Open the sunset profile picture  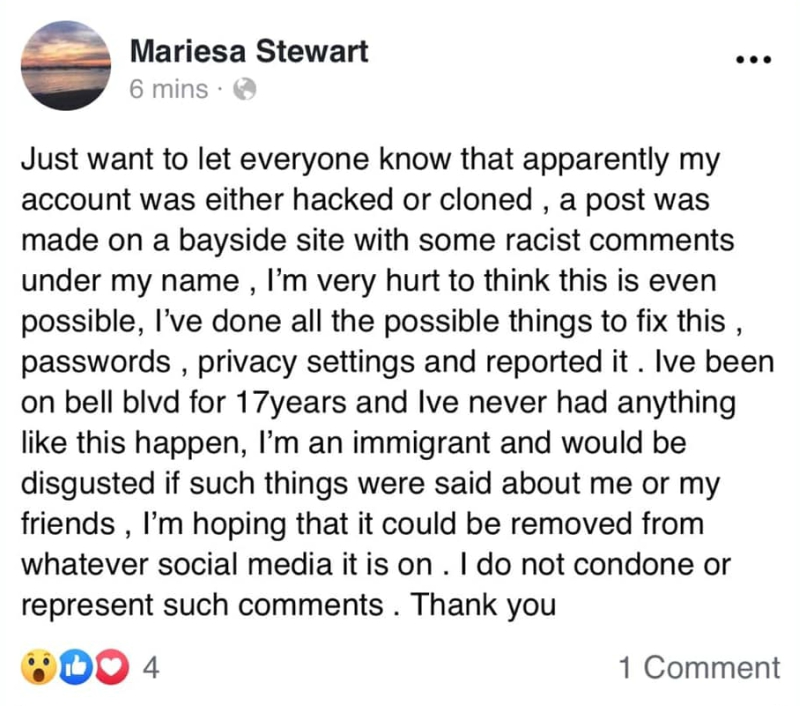coord(65,65)
